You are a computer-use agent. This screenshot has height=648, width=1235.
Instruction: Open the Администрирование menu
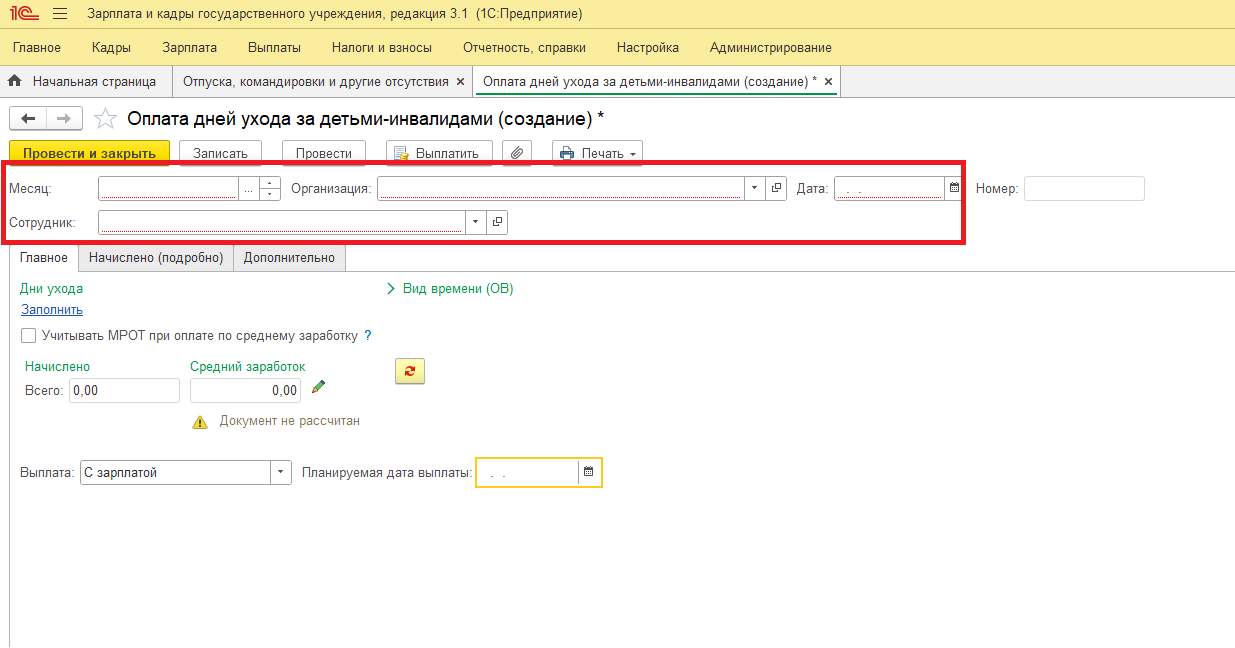click(x=771, y=47)
